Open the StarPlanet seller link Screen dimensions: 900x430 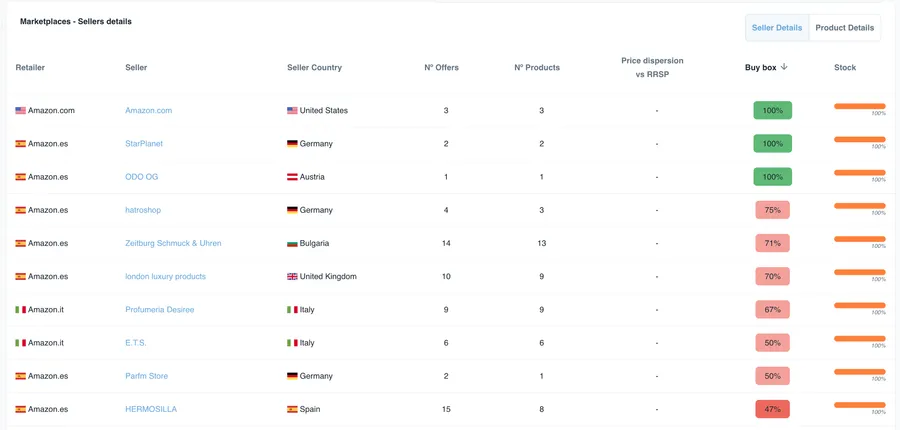click(144, 144)
